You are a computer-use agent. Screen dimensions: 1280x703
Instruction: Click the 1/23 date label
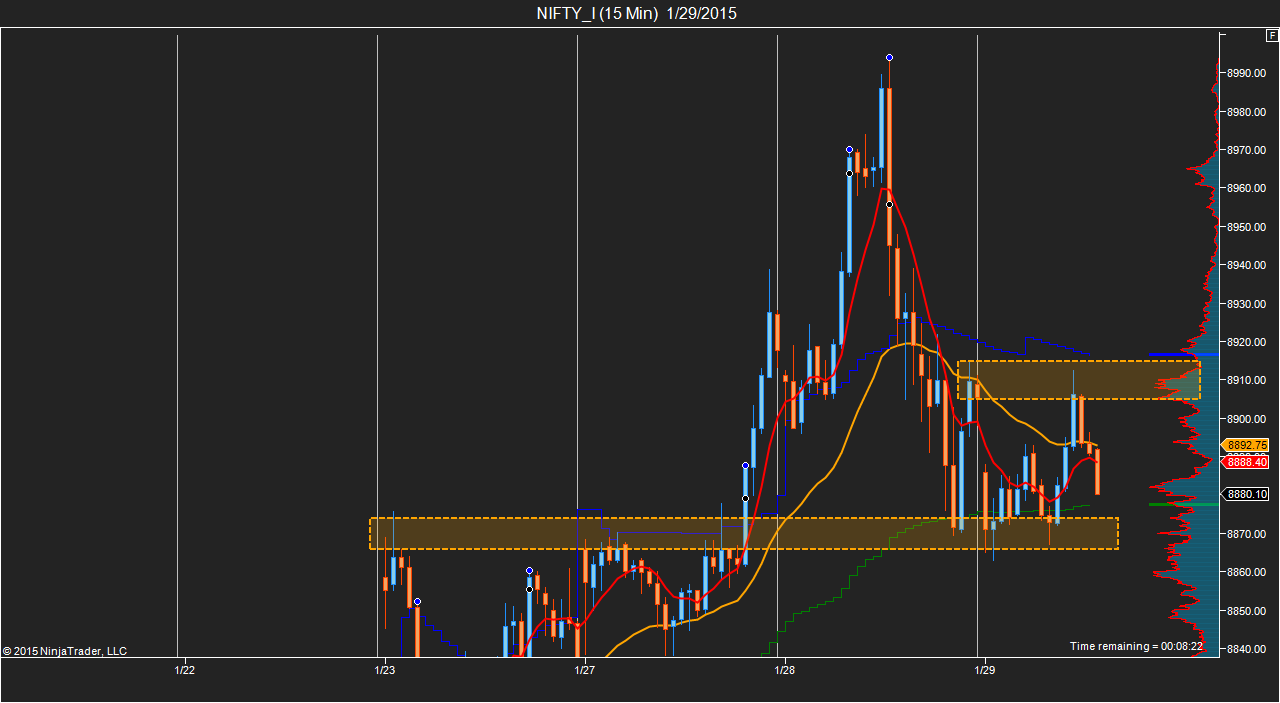pyautogui.click(x=384, y=669)
